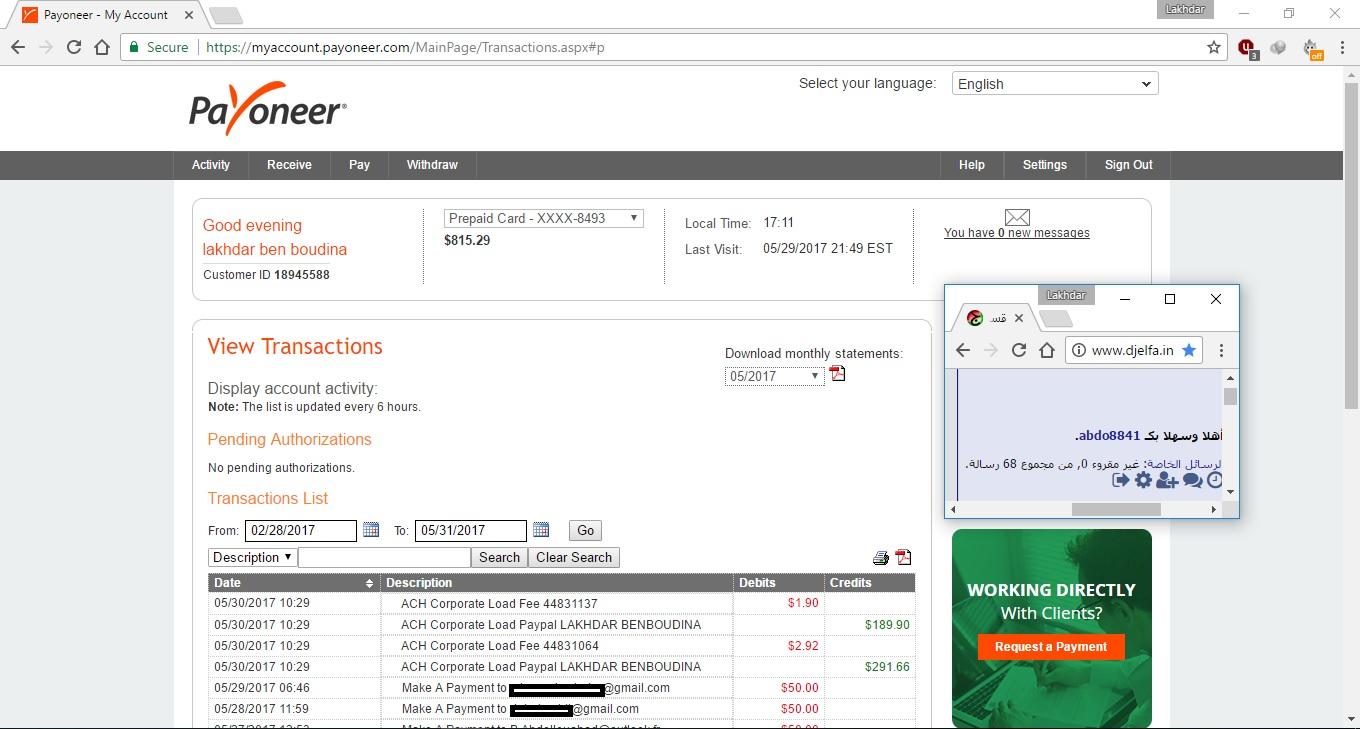1360x729 pixels.
Task: Open the Payoneer window Chrome menu
Action: click(1341, 47)
